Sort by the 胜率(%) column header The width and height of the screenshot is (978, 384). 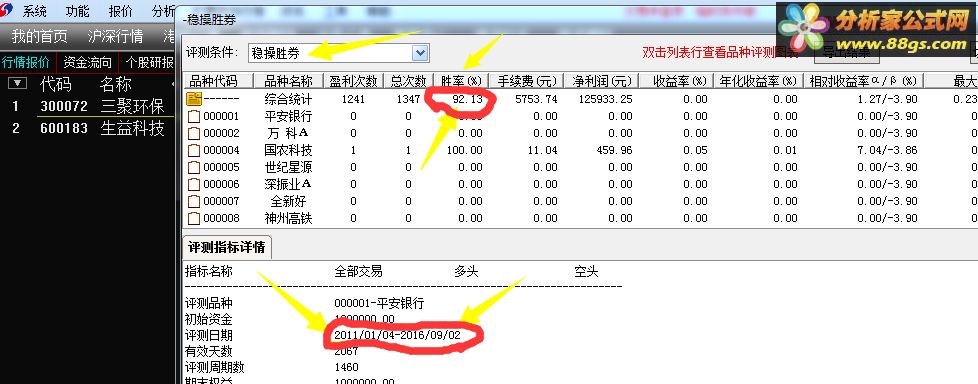pos(462,81)
